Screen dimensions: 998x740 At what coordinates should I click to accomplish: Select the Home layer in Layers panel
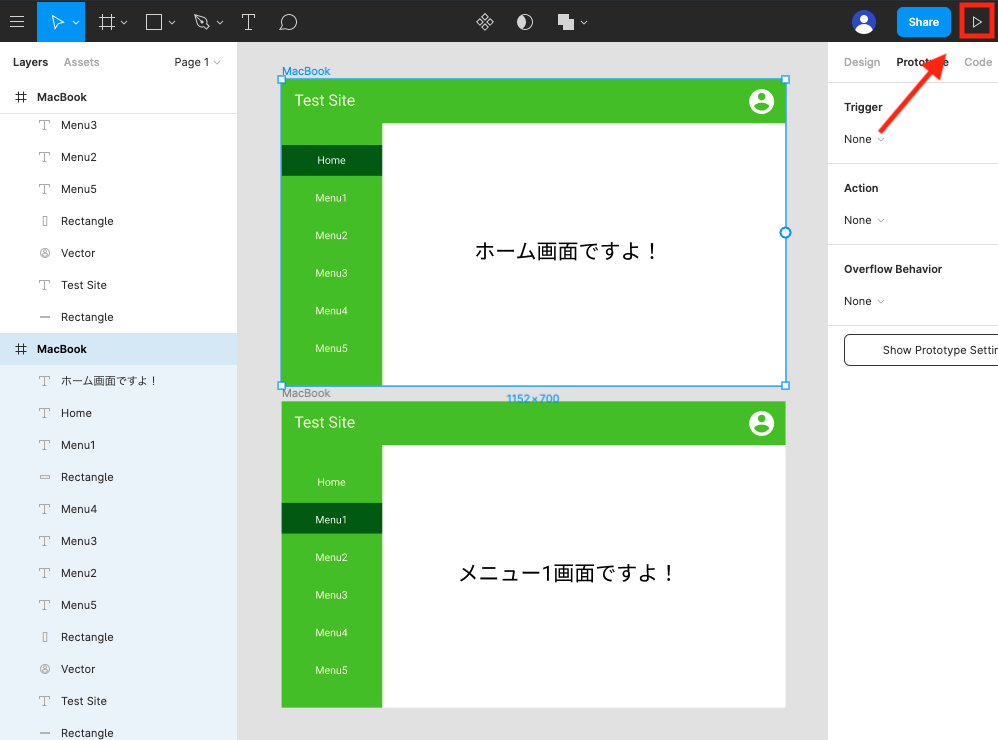click(x=118, y=413)
